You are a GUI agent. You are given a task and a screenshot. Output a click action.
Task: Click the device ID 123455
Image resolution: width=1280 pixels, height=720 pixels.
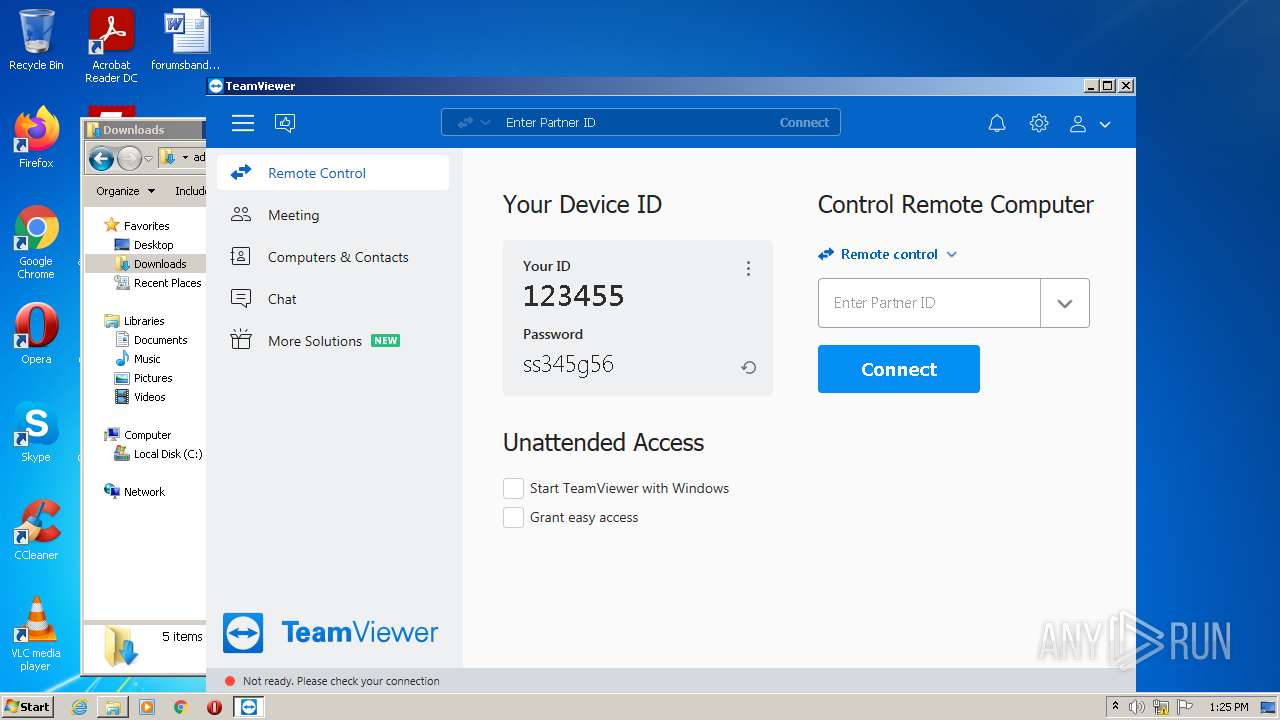pos(574,296)
